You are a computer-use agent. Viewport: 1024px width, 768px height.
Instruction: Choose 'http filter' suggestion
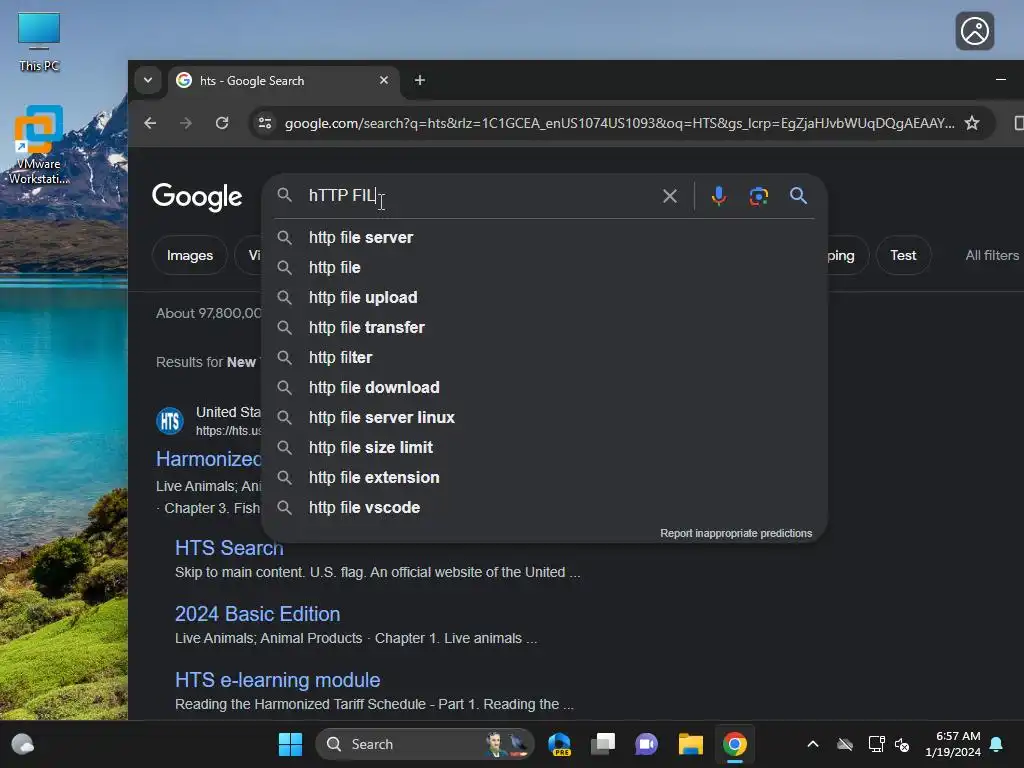(x=545, y=357)
